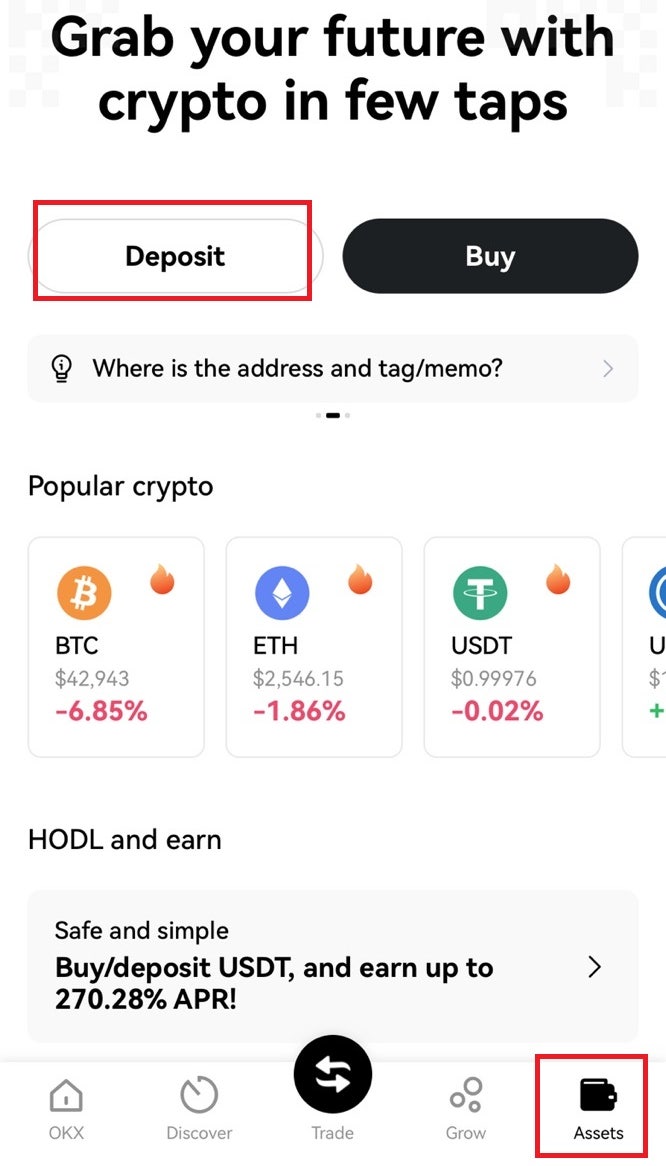Open the USDT price card

[512, 647]
